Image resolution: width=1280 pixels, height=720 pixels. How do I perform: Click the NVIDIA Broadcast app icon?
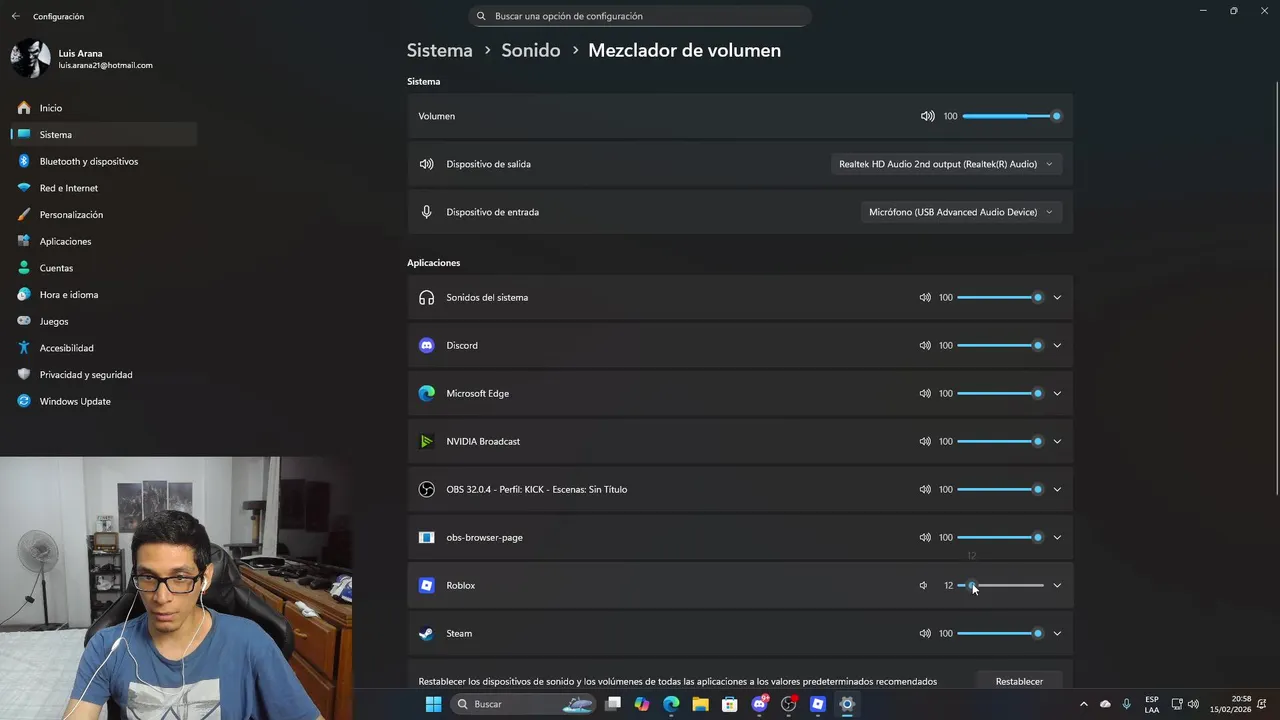tap(427, 441)
